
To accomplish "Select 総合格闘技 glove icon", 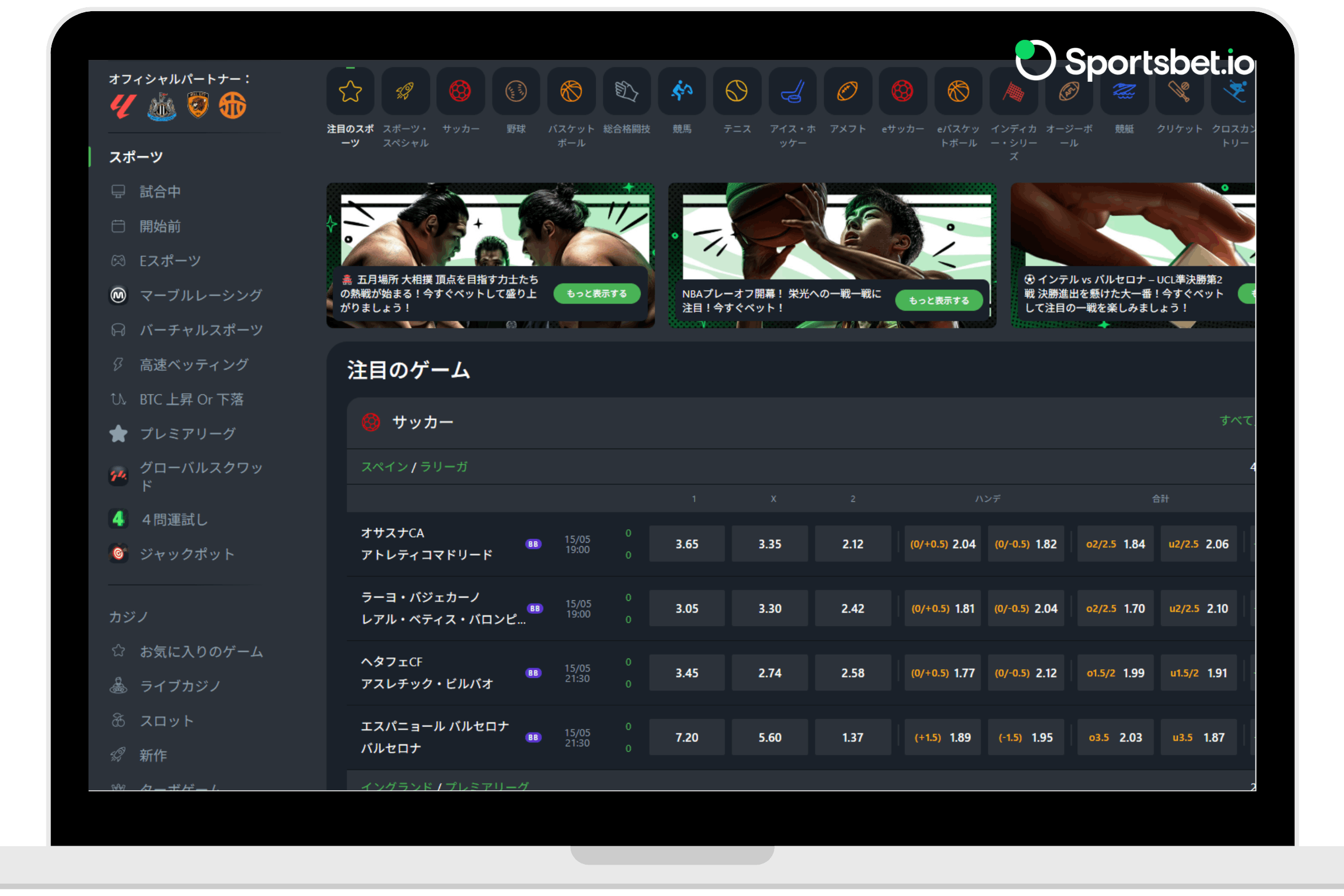I will tap(627, 91).
